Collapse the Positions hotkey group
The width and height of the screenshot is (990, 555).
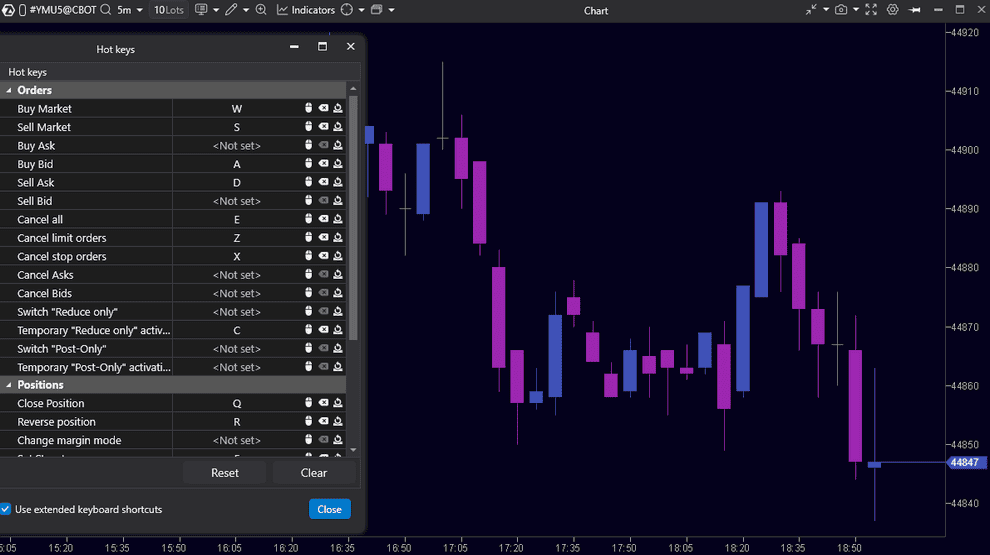click(9, 385)
